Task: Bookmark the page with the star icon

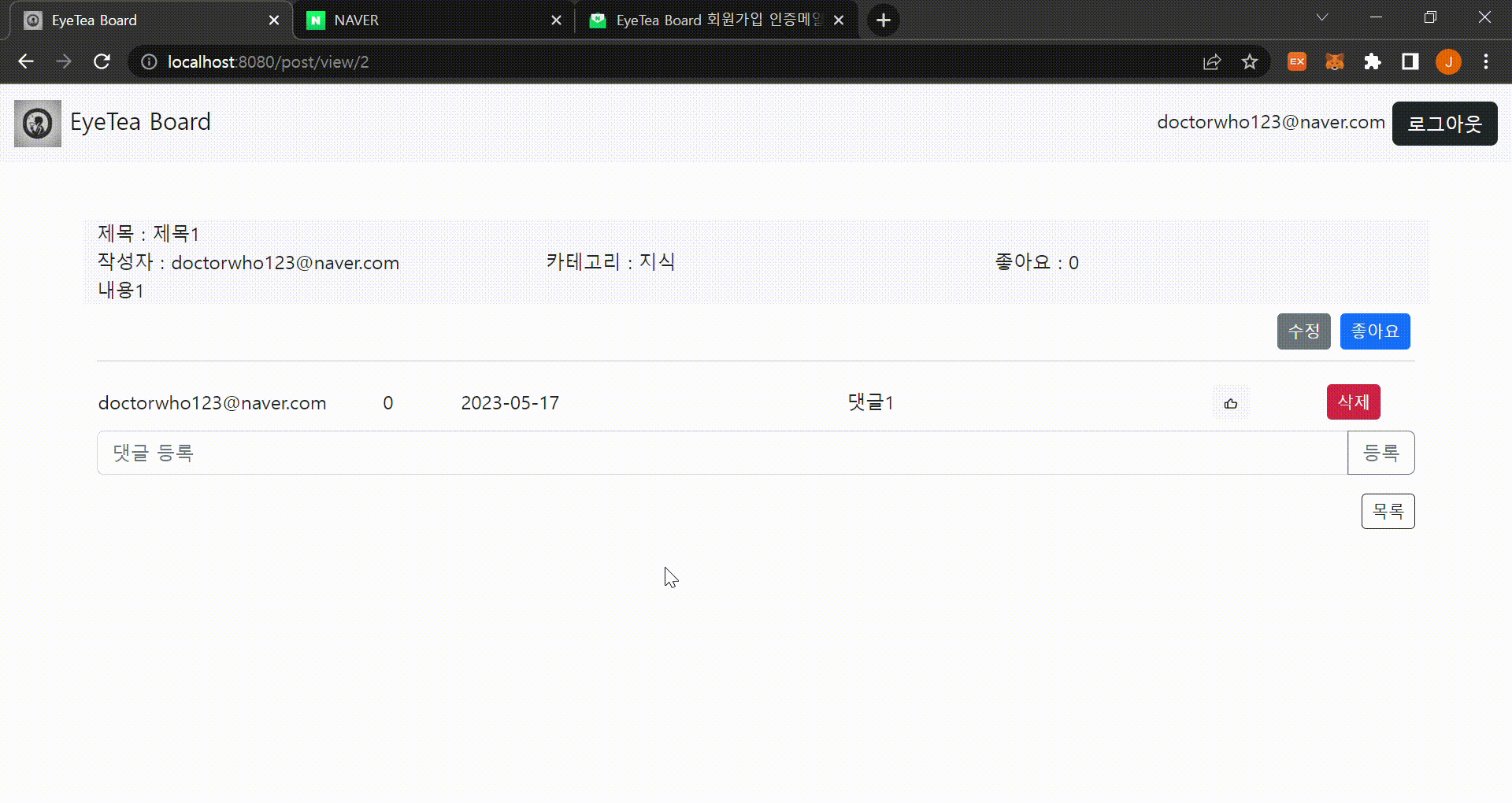Action: point(1250,61)
